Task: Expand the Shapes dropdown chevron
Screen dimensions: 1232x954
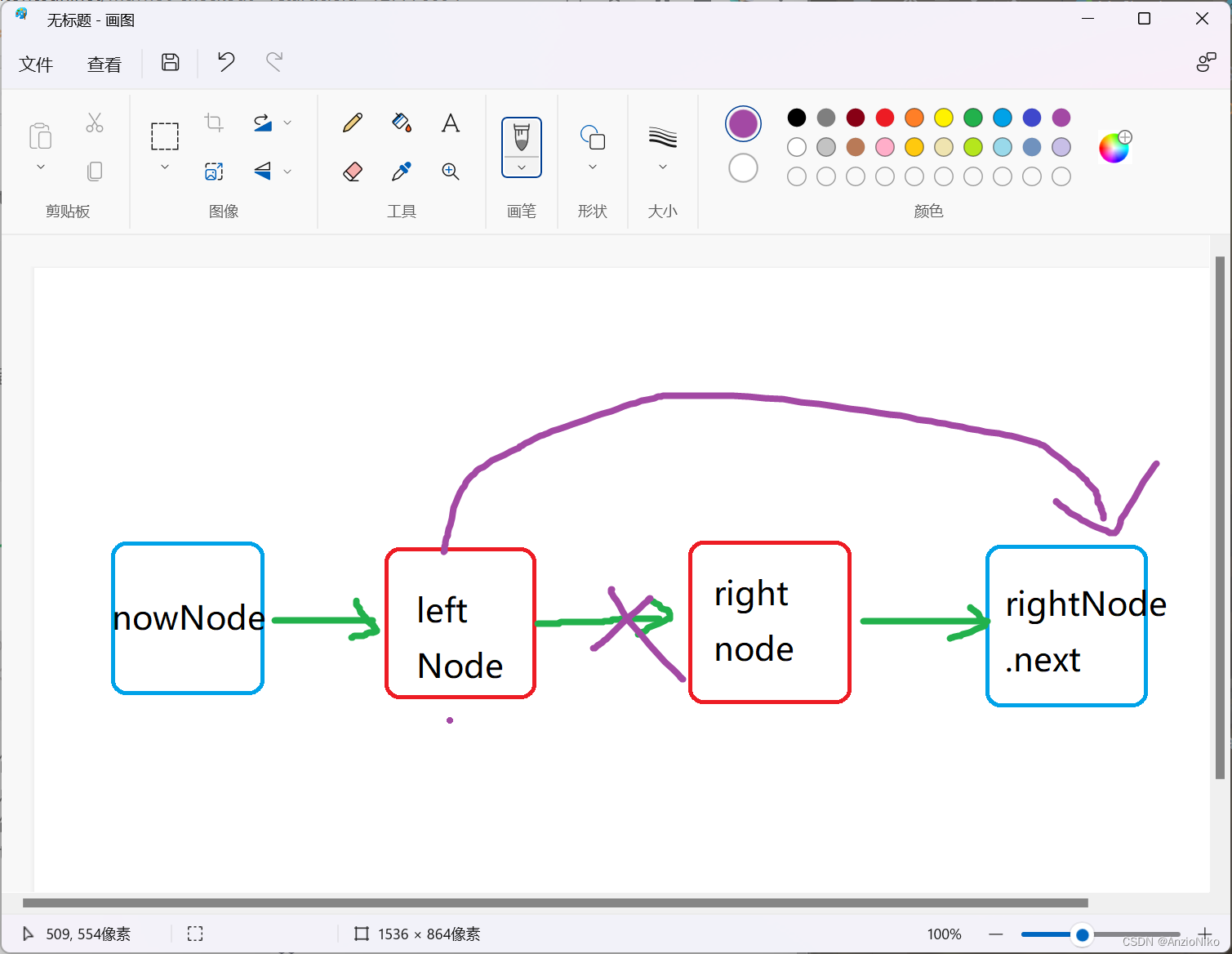Action: [593, 167]
